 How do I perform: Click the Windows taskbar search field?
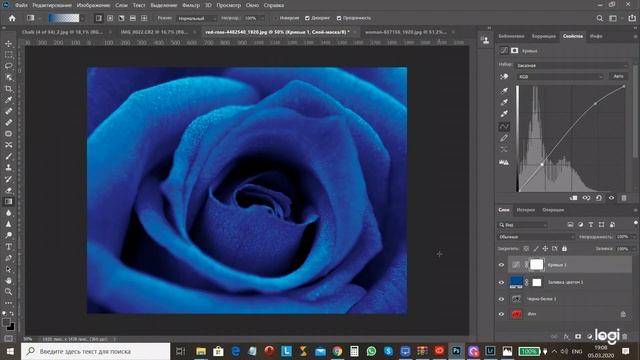pos(96,351)
